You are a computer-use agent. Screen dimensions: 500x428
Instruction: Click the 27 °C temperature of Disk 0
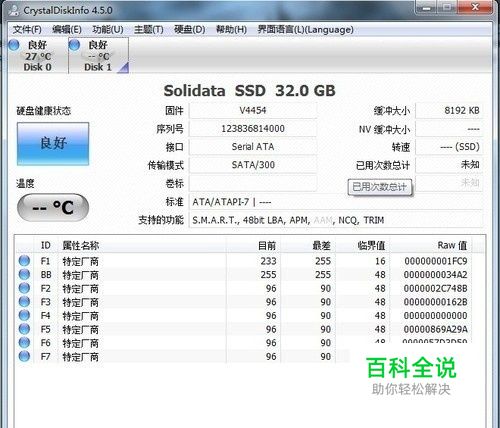[x=38, y=56]
